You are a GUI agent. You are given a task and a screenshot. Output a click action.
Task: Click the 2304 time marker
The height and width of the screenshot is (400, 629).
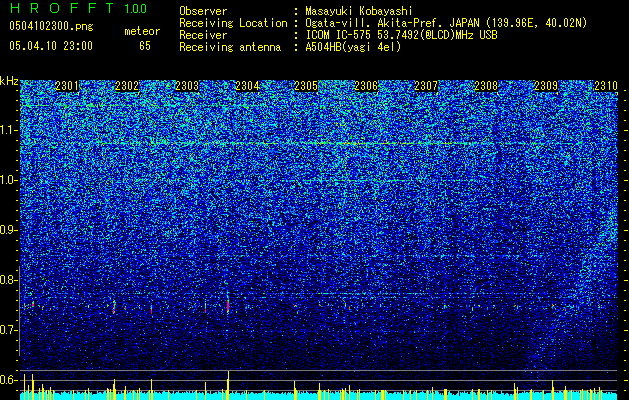pos(247,86)
